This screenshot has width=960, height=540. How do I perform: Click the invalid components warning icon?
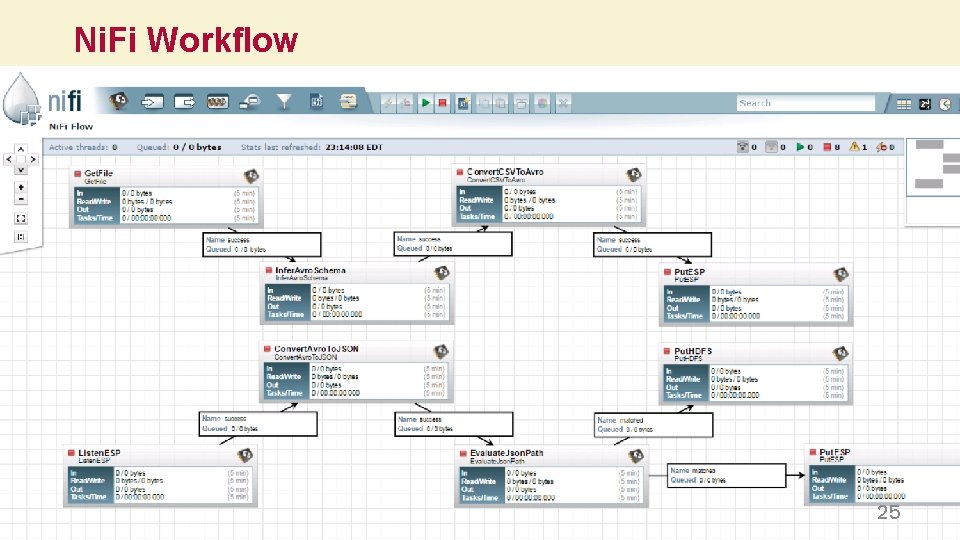(x=854, y=147)
